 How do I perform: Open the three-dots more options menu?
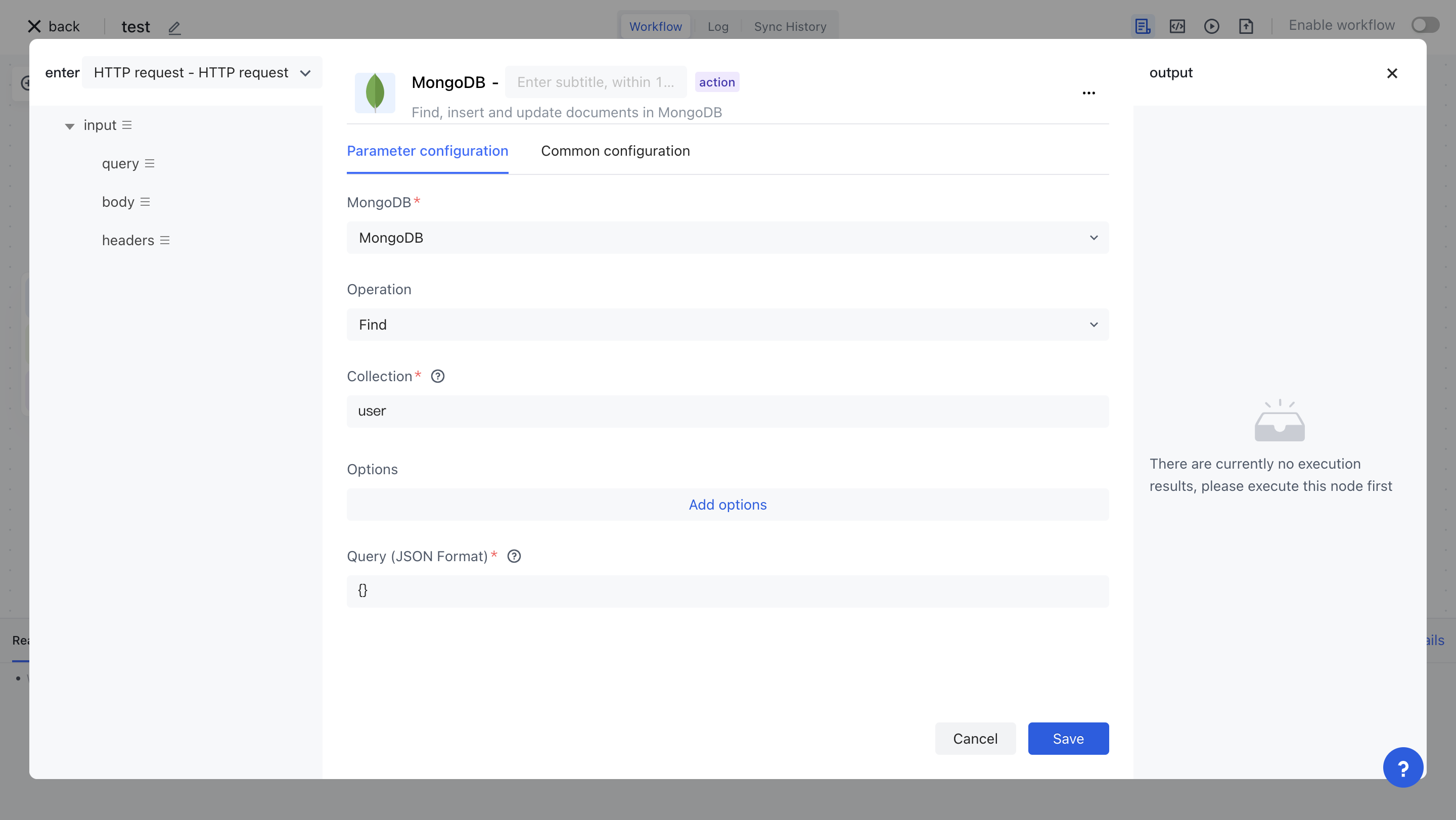[x=1088, y=93]
